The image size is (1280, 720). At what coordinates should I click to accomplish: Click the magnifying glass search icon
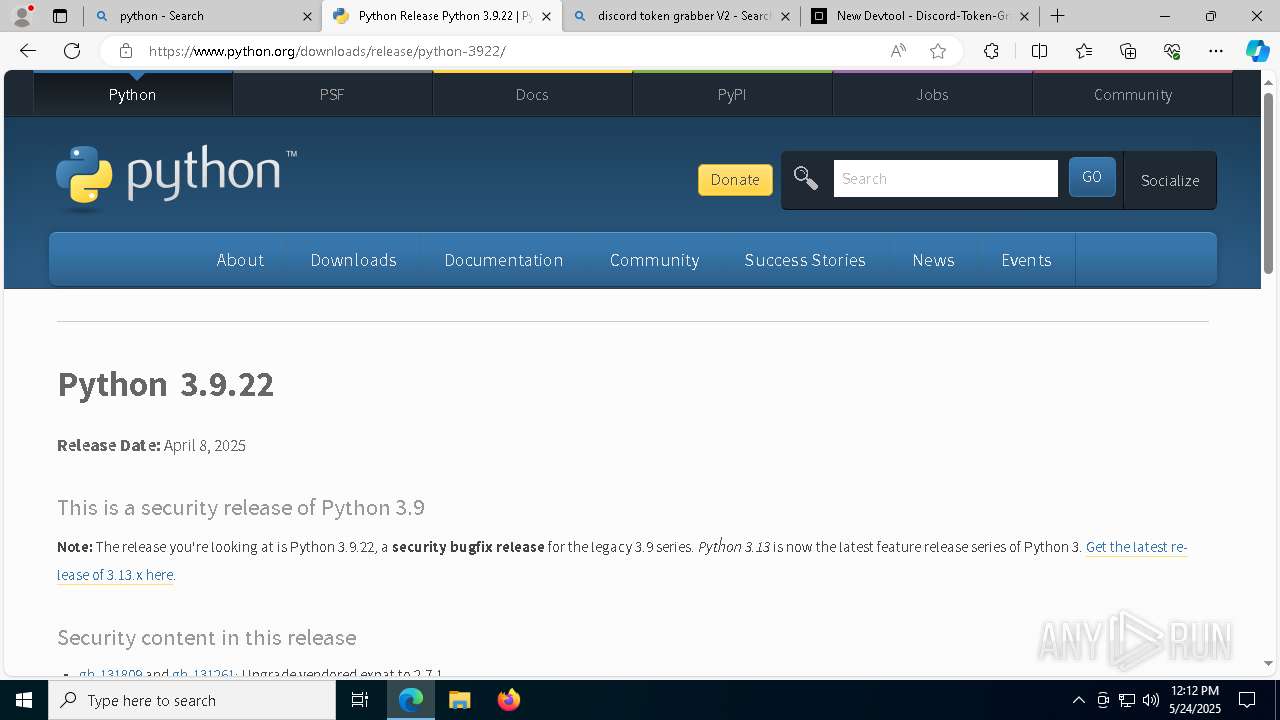(x=806, y=179)
